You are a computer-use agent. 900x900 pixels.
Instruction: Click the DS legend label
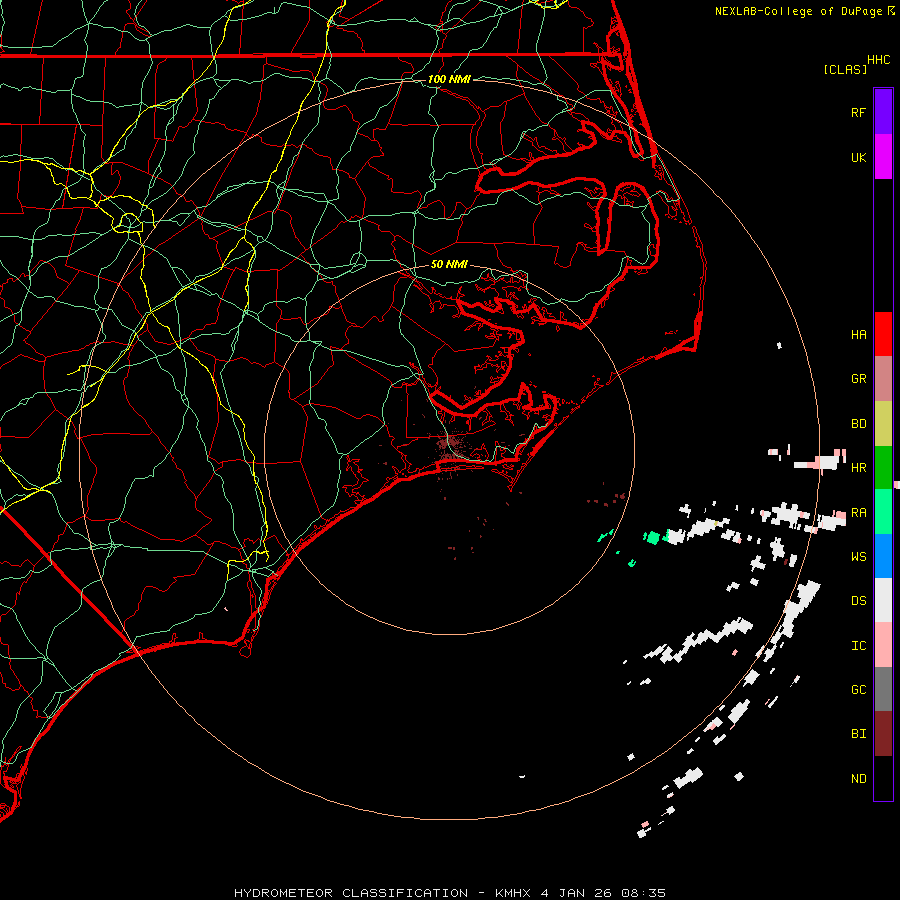(x=858, y=601)
